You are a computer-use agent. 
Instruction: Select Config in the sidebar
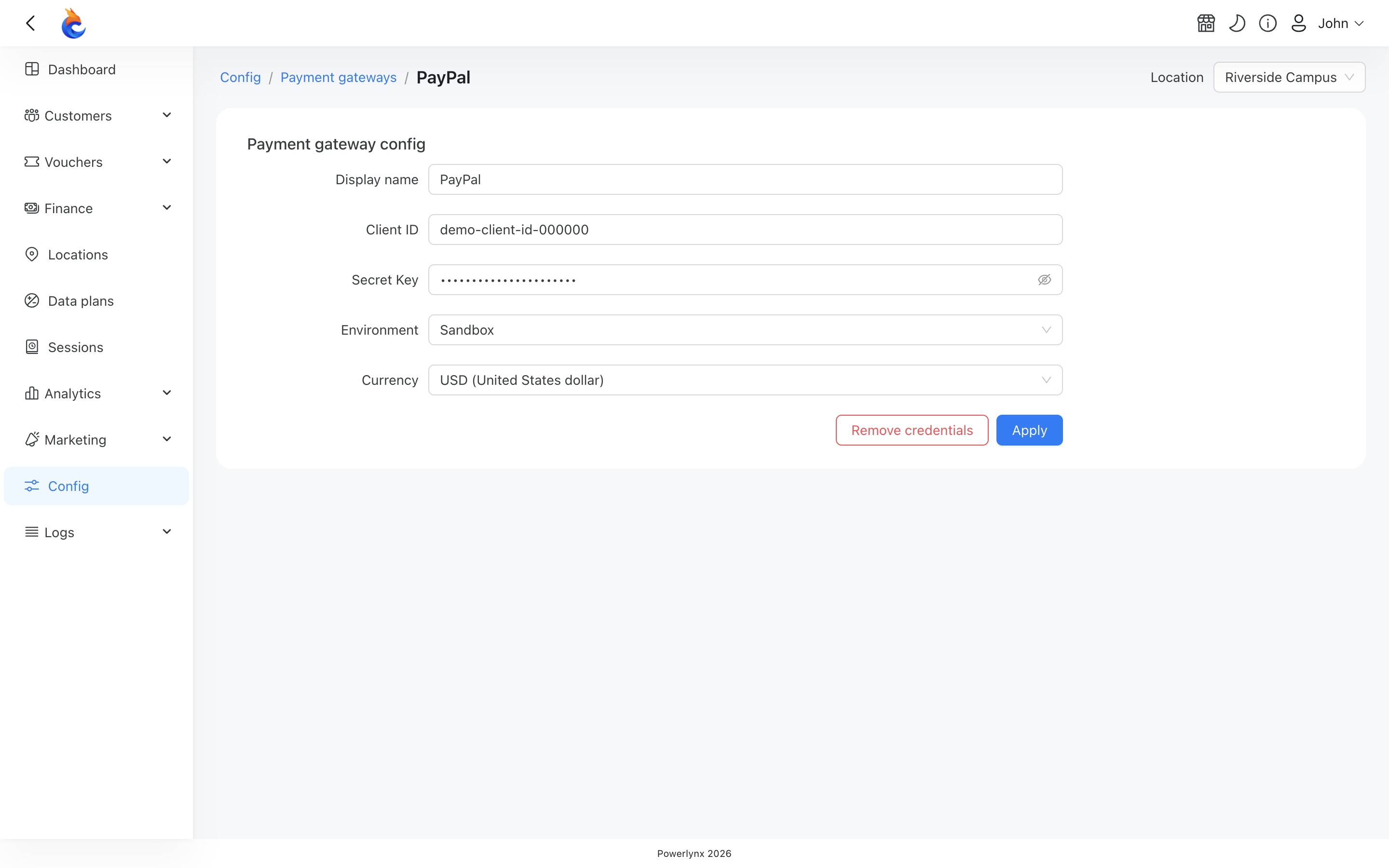coord(96,486)
